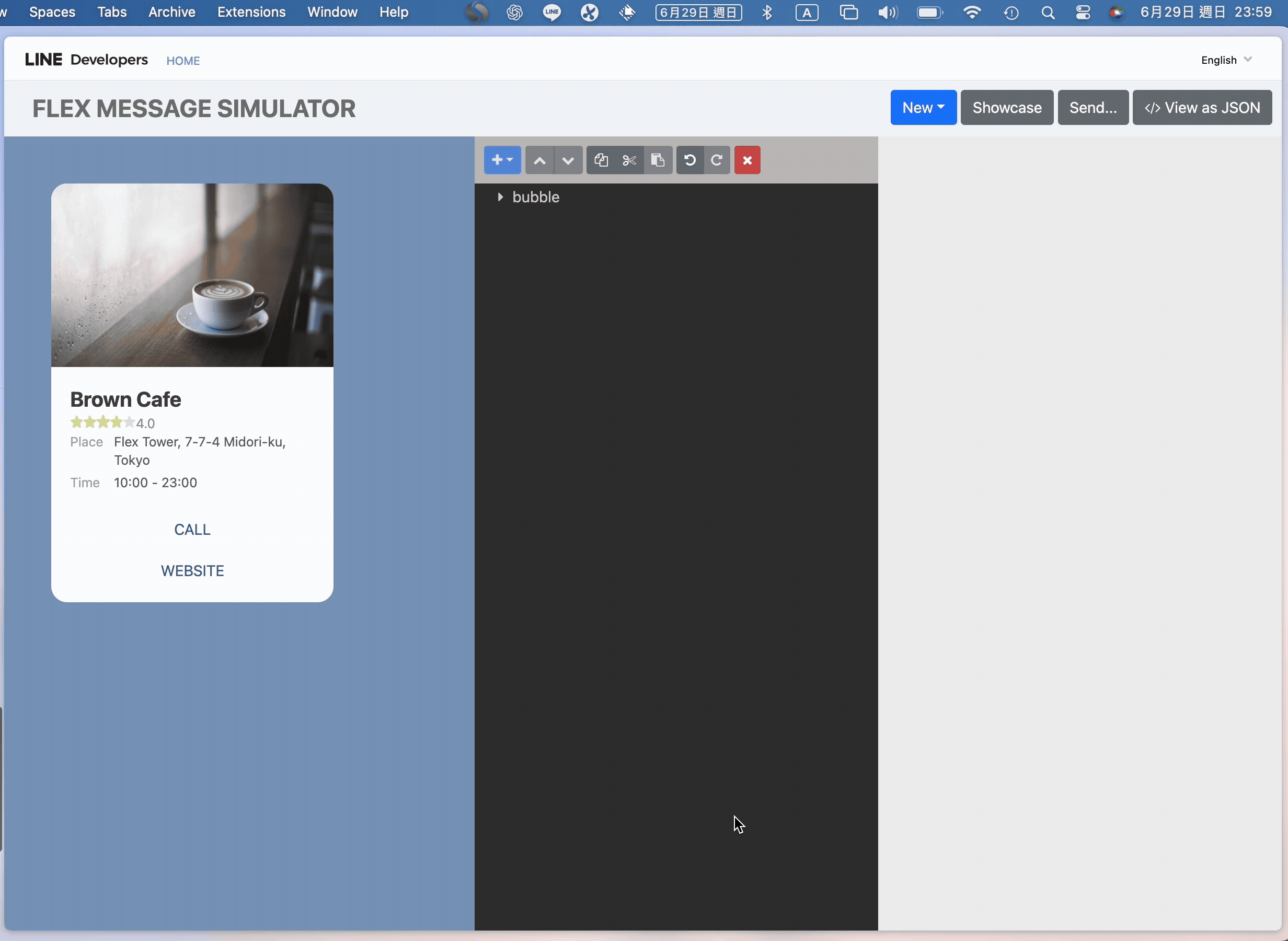
Task: Select the bubble tree item
Action: (x=536, y=197)
